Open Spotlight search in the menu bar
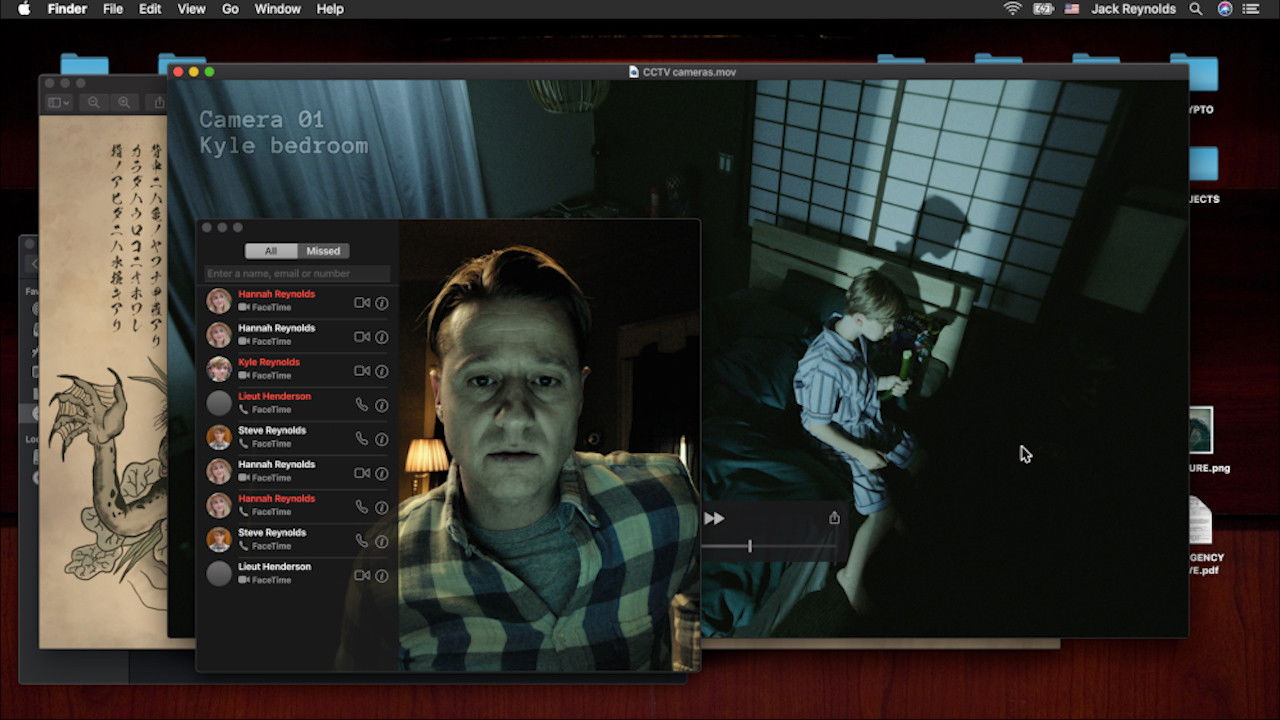The image size is (1280, 720). coord(1196,9)
